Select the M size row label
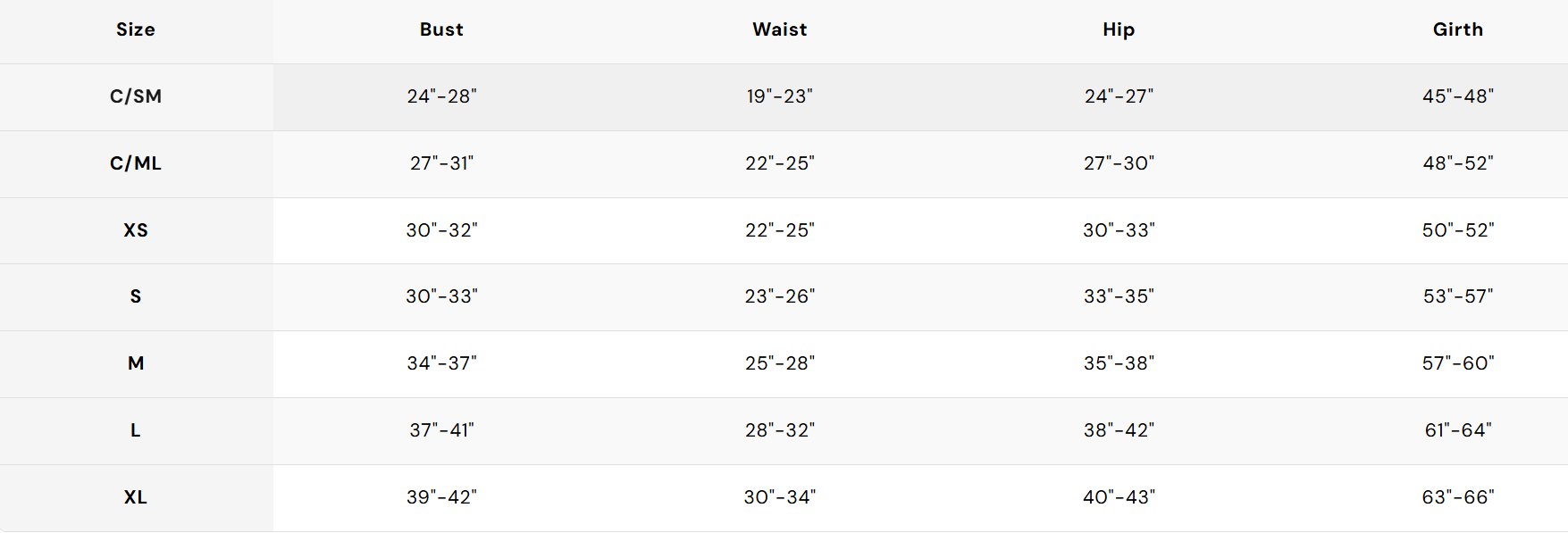The height and width of the screenshot is (533, 1568). coord(136,363)
